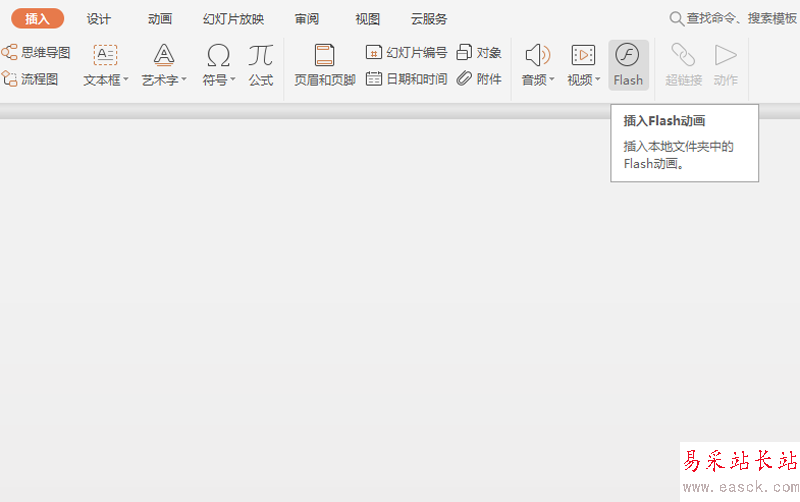
Task: Open the 审阅 tab
Action: click(x=307, y=19)
